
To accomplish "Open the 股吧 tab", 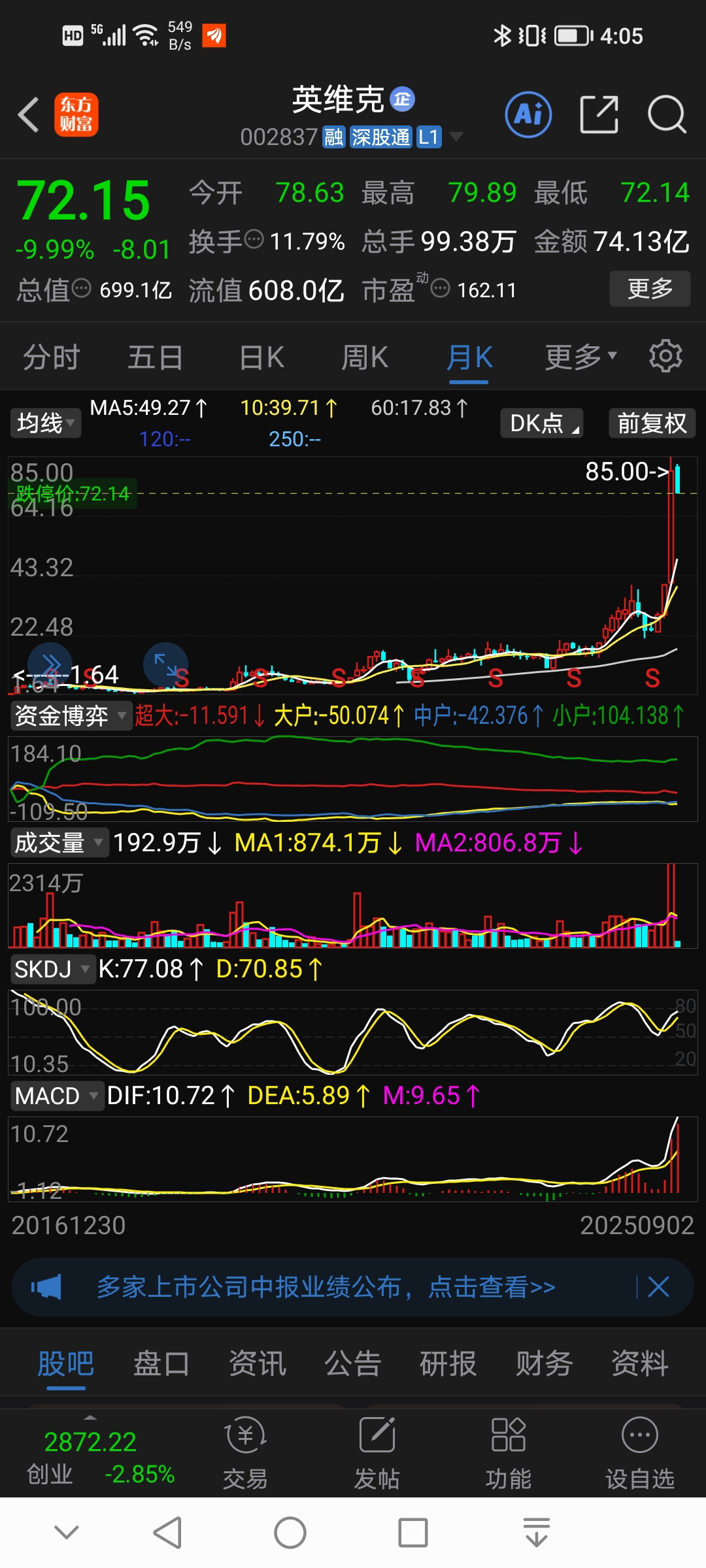I will coord(66,1364).
